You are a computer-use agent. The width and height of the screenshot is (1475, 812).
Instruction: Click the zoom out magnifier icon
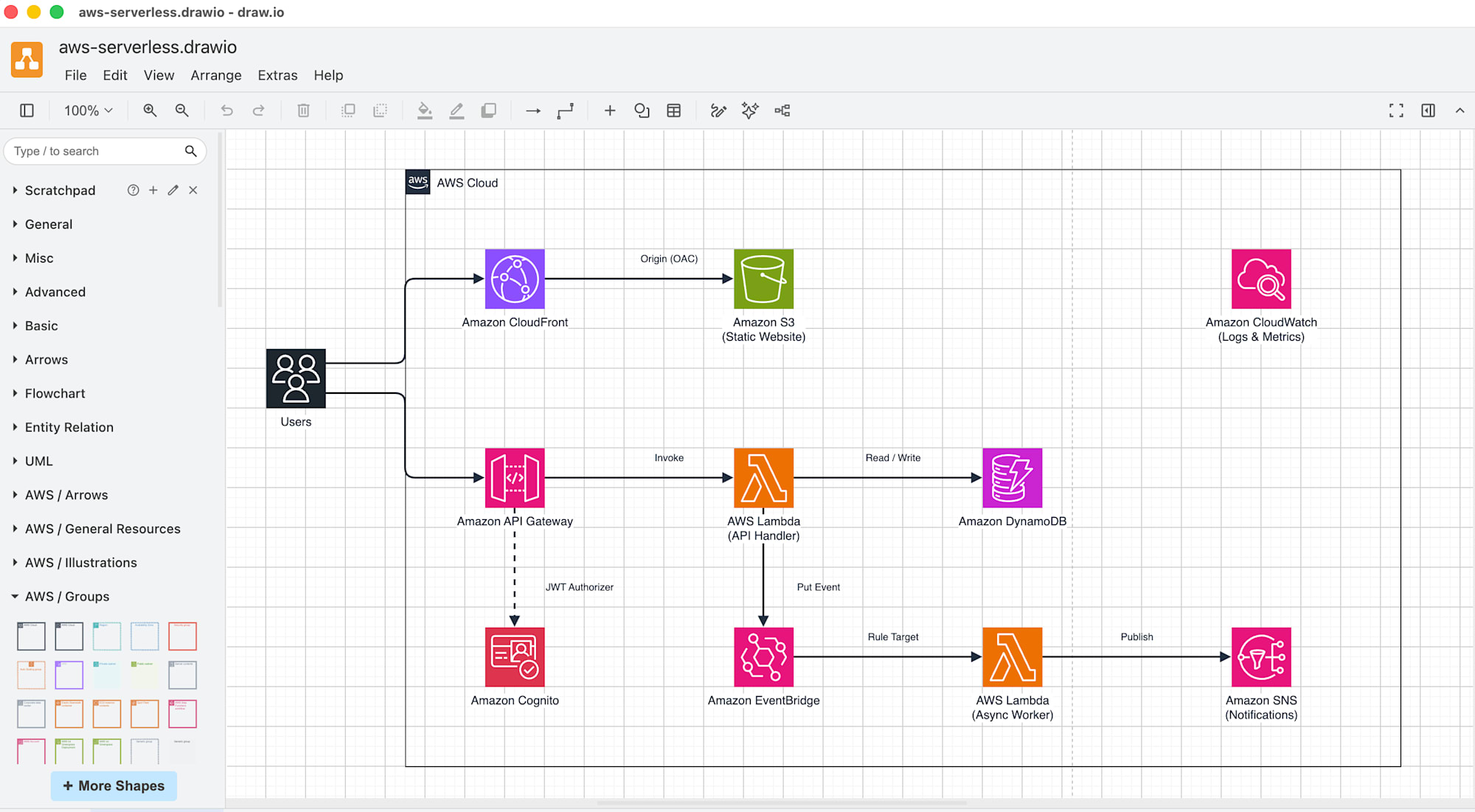point(181,111)
